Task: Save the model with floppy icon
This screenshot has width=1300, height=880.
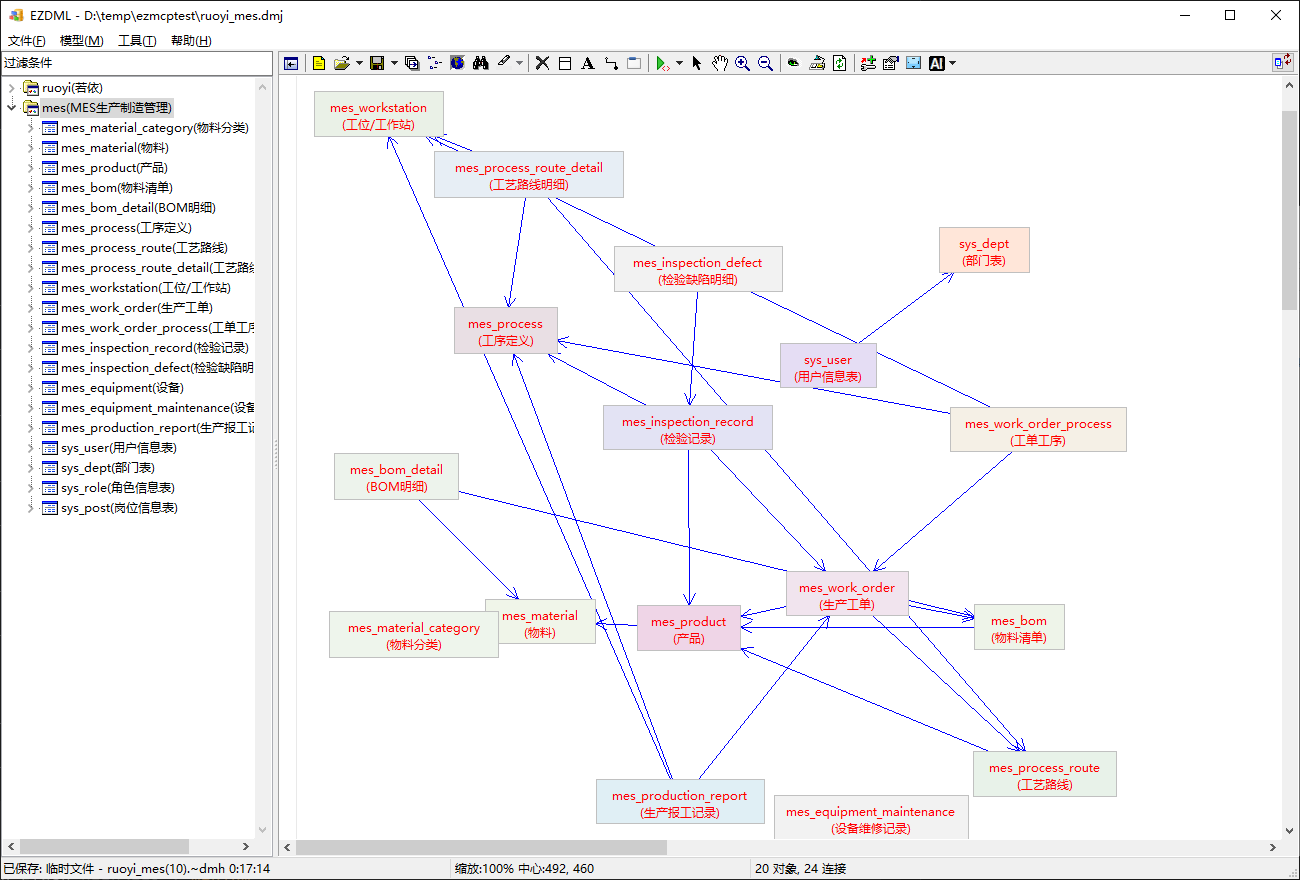Action: 377,63
